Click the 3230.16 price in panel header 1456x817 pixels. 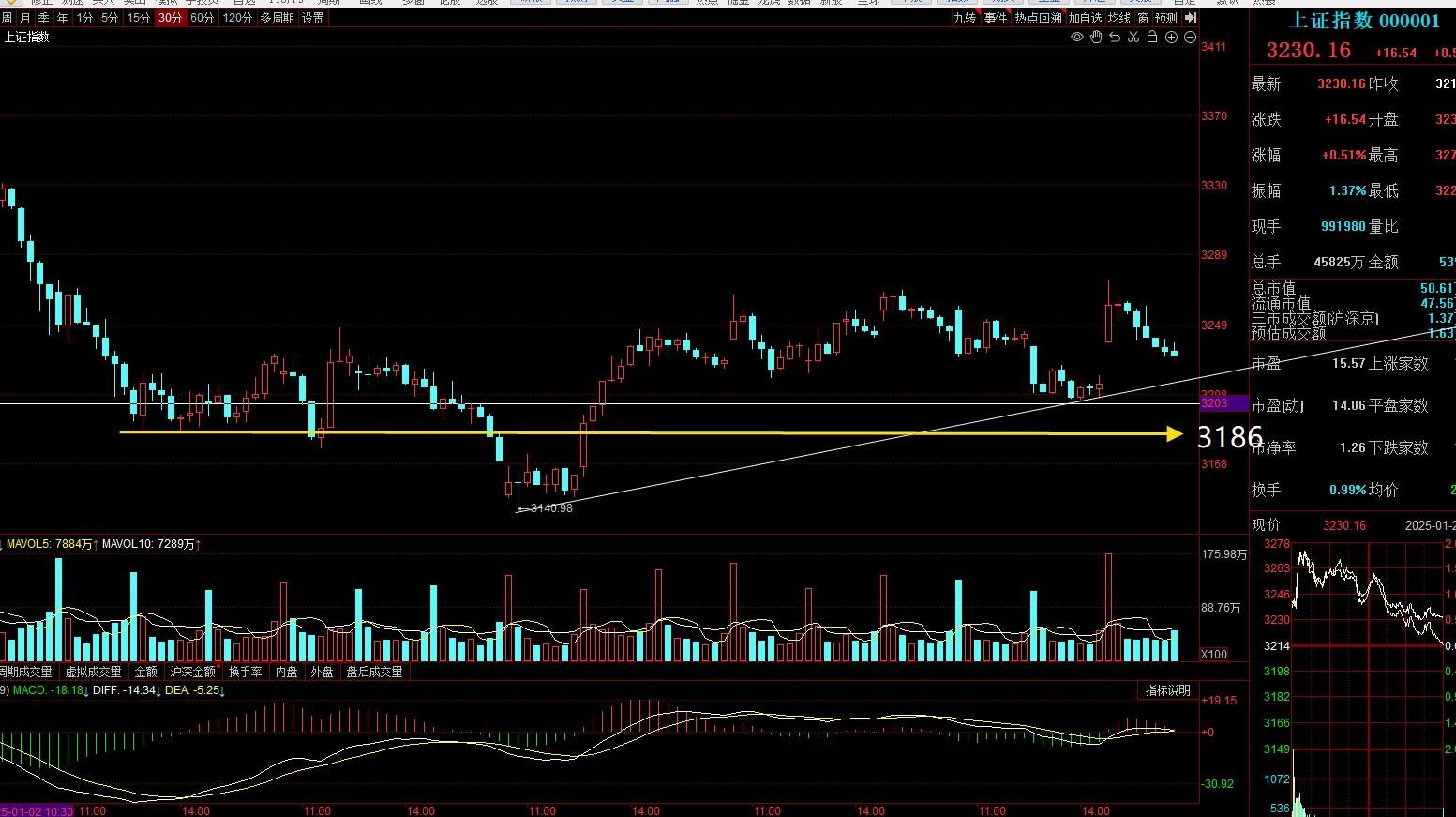[x=1309, y=51]
